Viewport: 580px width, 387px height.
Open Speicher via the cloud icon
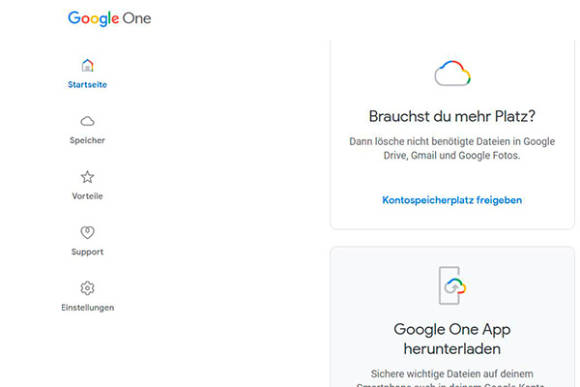(87, 121)
